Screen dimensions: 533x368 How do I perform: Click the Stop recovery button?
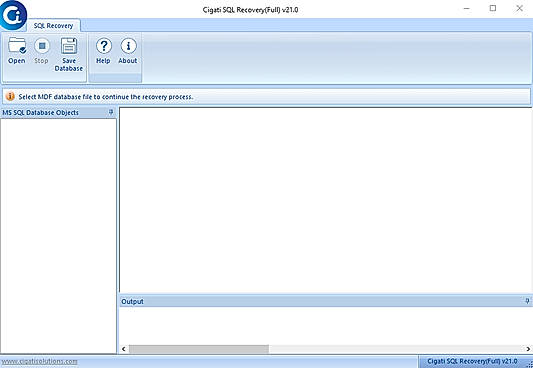coord(41,51)
